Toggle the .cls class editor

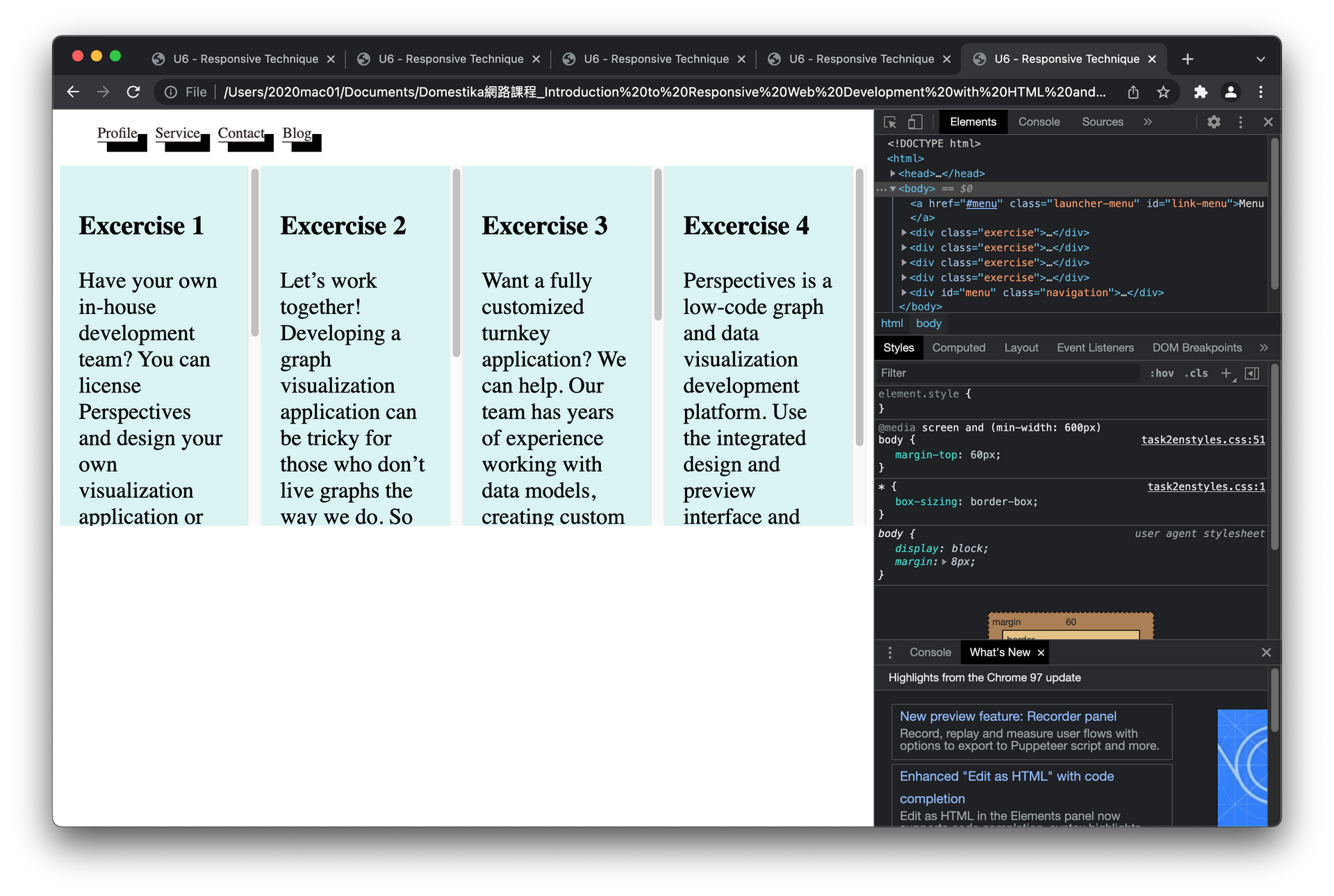(1196, 374)
